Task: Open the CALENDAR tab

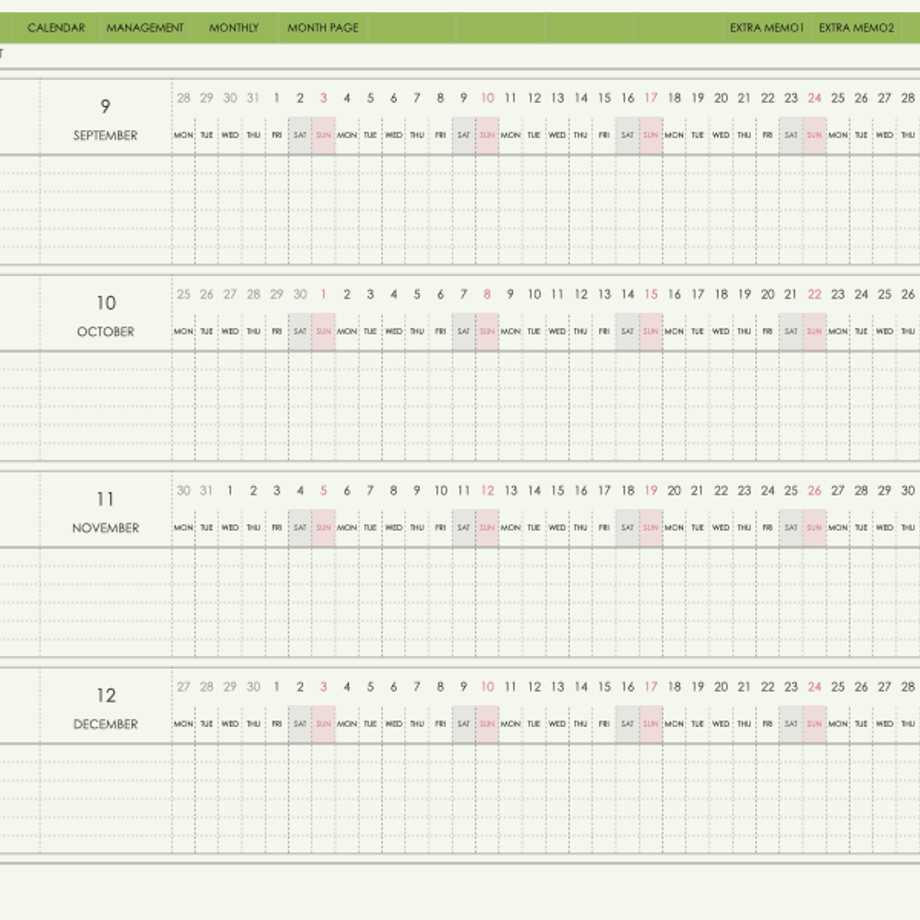Action: pos(56,28)
